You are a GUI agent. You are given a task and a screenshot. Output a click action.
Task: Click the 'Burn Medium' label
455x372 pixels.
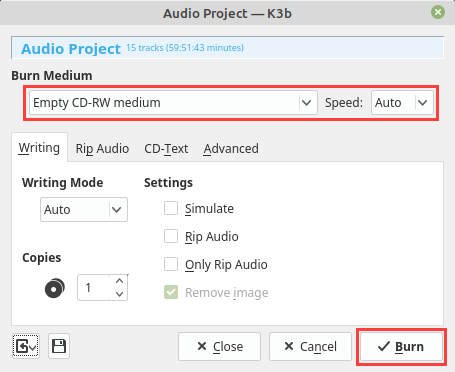[x=52, y=76]
